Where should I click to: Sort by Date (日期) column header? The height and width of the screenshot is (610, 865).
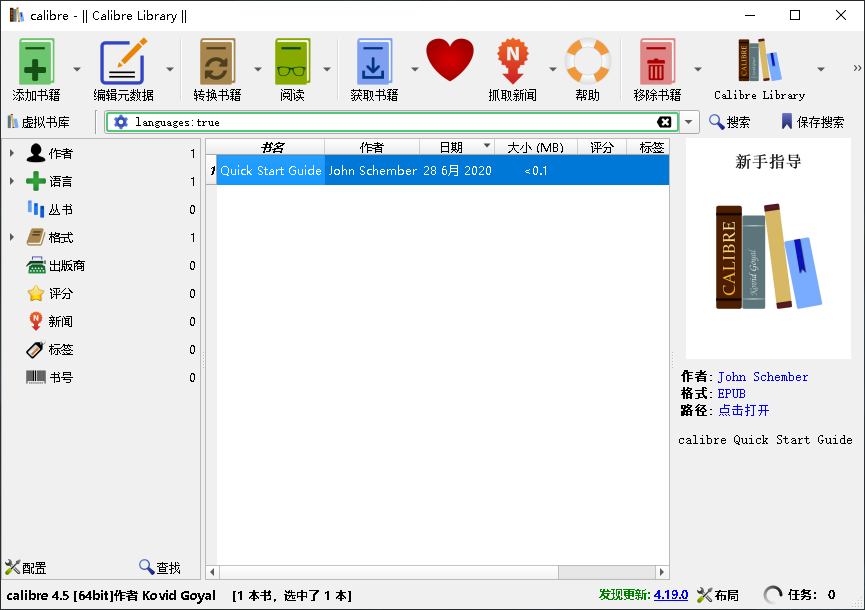[x=457, y=147]
